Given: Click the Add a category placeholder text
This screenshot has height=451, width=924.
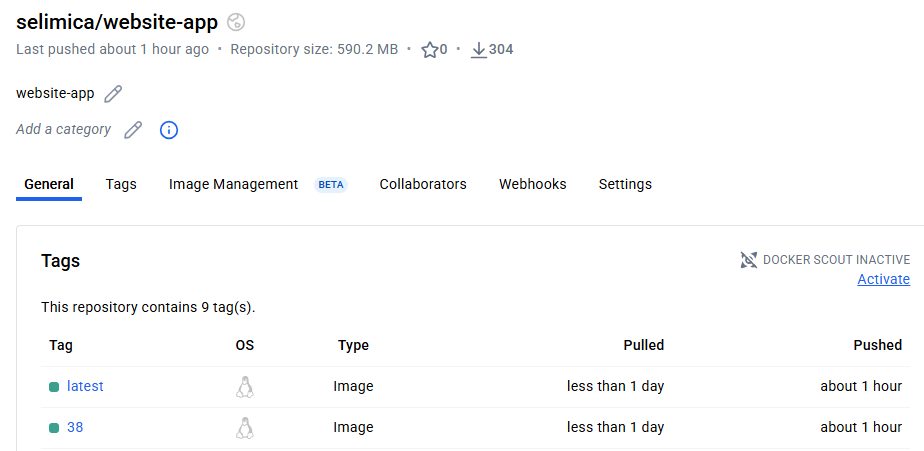Looking at the screenshot, I should (64, 129).
